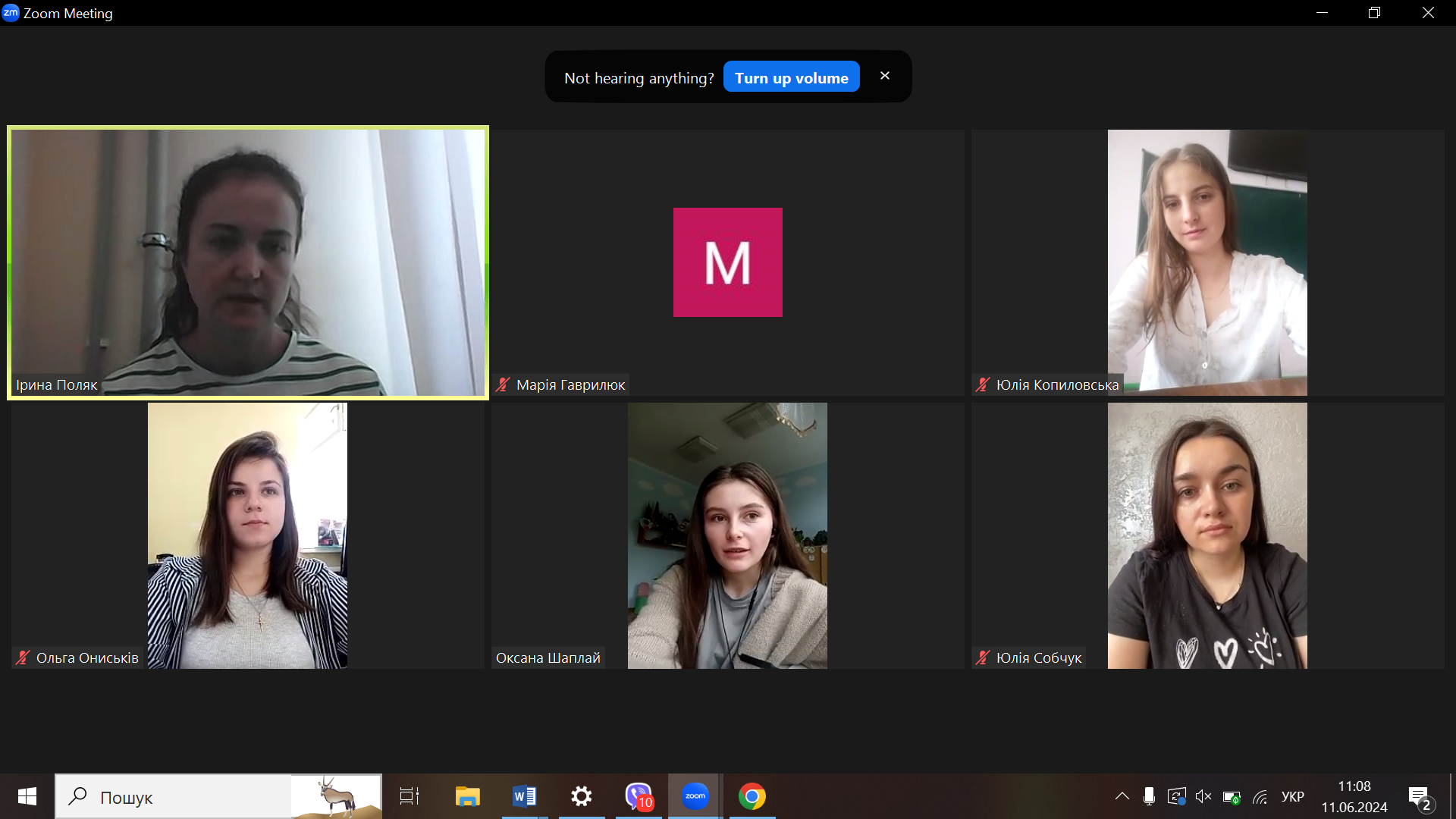
Task: Click the pink M avatar of Марія Гаврилюк
Action: click(x=727, y=262)
